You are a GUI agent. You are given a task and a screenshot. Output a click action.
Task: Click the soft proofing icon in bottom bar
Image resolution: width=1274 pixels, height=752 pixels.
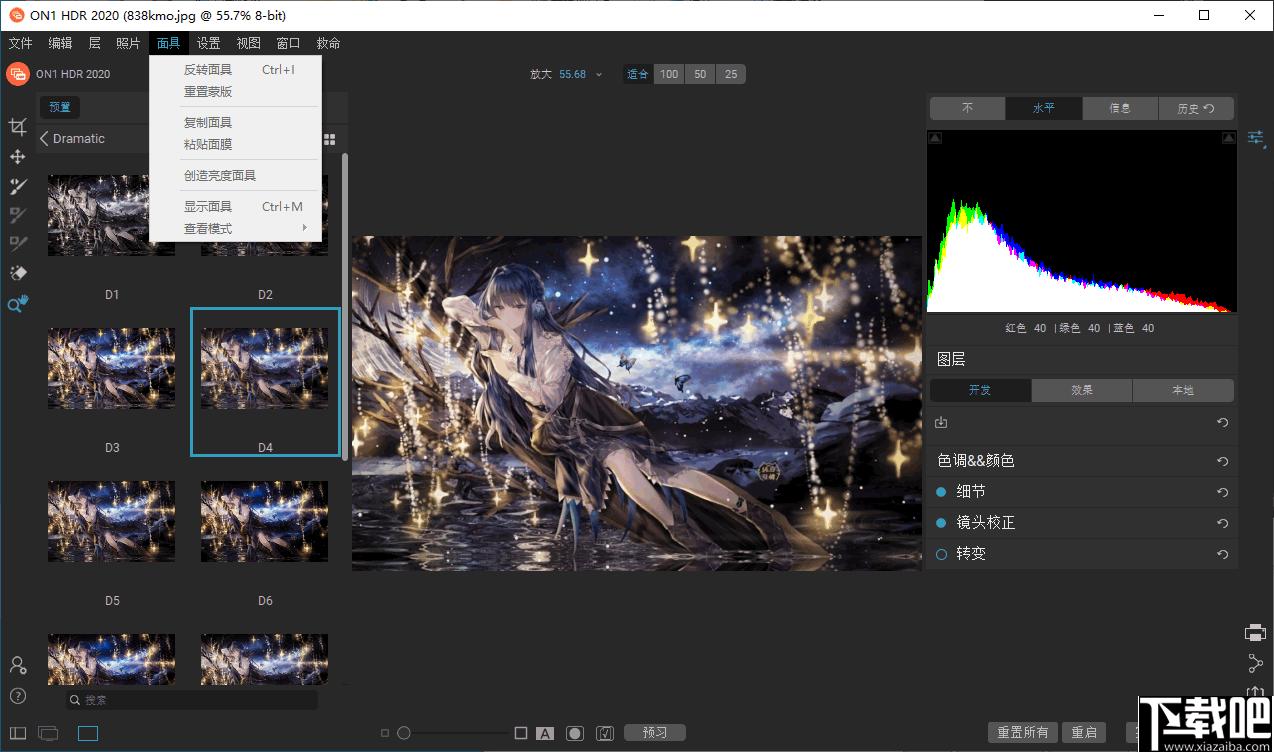604,733
